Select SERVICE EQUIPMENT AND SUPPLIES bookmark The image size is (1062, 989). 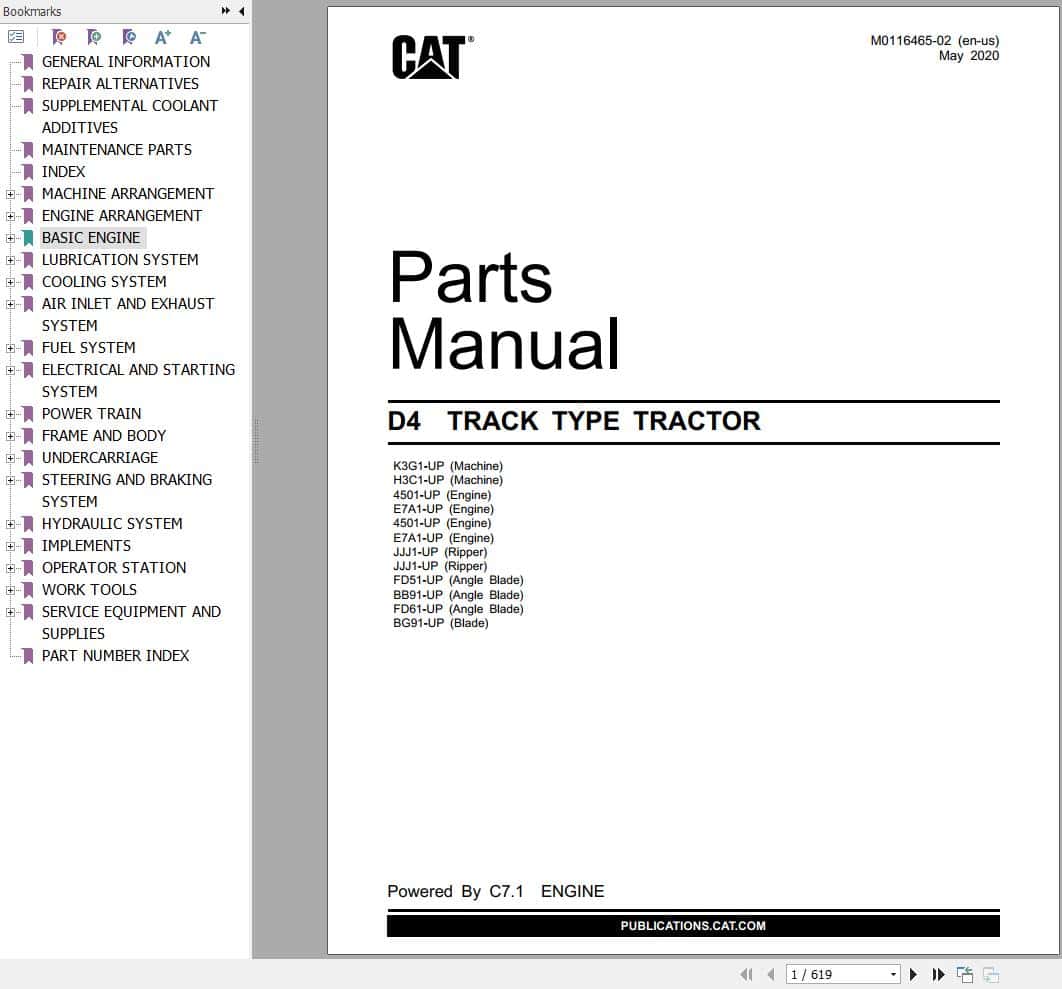pos(131,623)
